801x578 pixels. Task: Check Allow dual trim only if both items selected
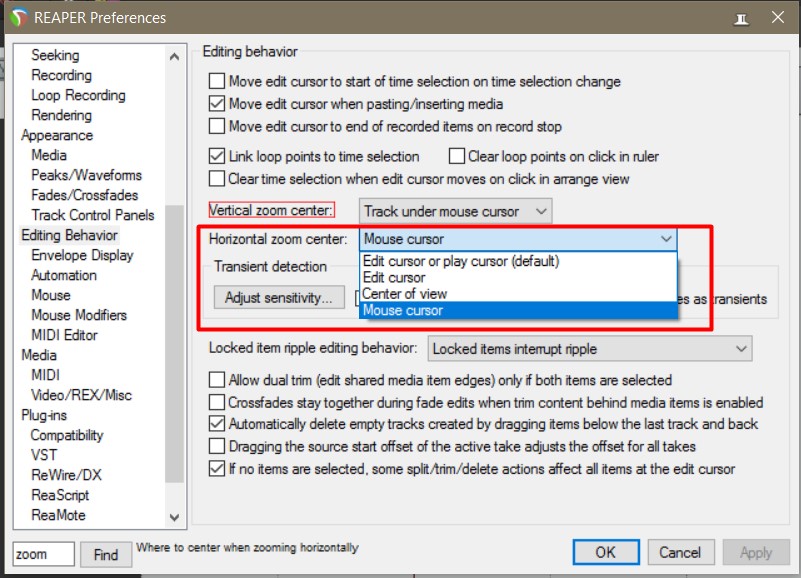pyautogui.click(x=217, y=380)
